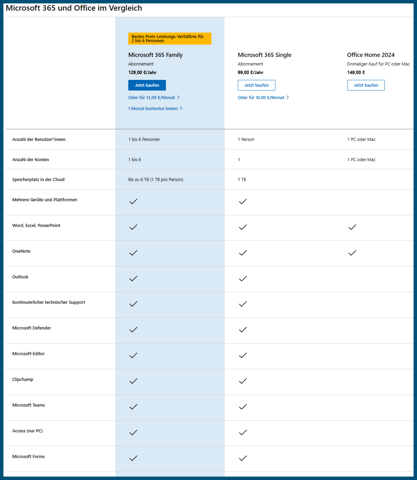The image size is (417, 480).
Task: Click Single checkmark in OneNote row
Action: (243, 253)
